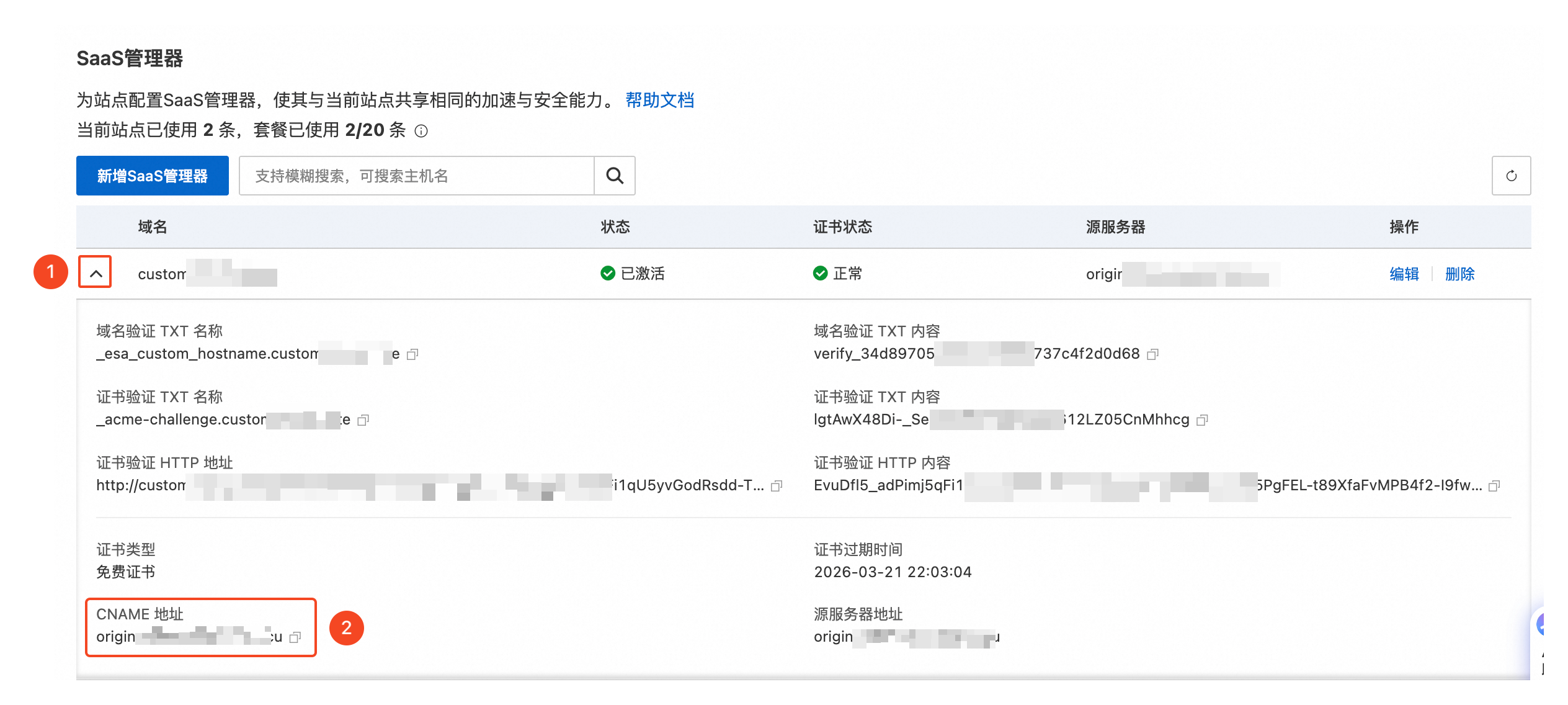Viewport: 1568px width, 705px height.
Task: Click the green 正常 certificate status icon
Action: [x=820, y=274]
